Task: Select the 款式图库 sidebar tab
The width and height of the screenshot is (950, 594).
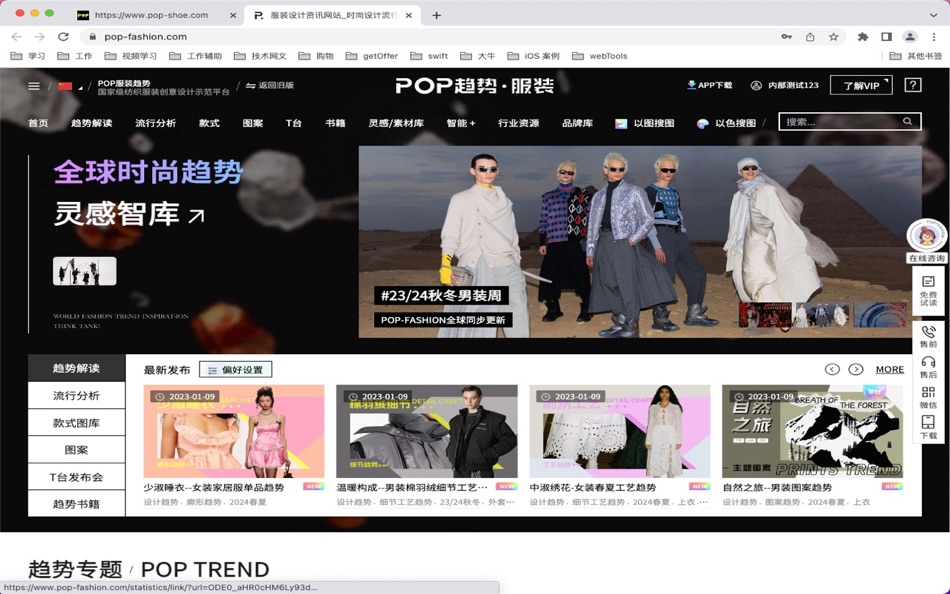Action: [76, 422]
